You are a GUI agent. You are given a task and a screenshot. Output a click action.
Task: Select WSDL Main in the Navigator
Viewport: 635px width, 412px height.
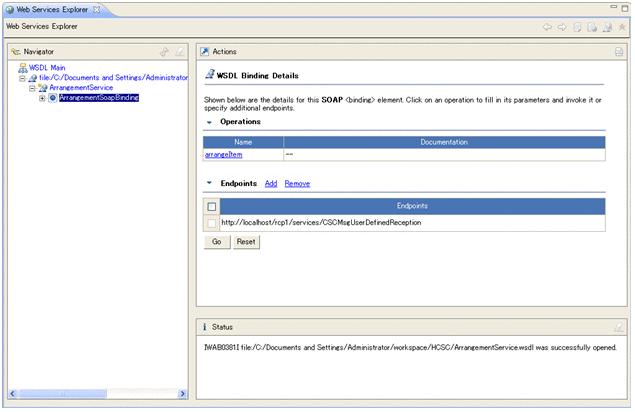46,67
